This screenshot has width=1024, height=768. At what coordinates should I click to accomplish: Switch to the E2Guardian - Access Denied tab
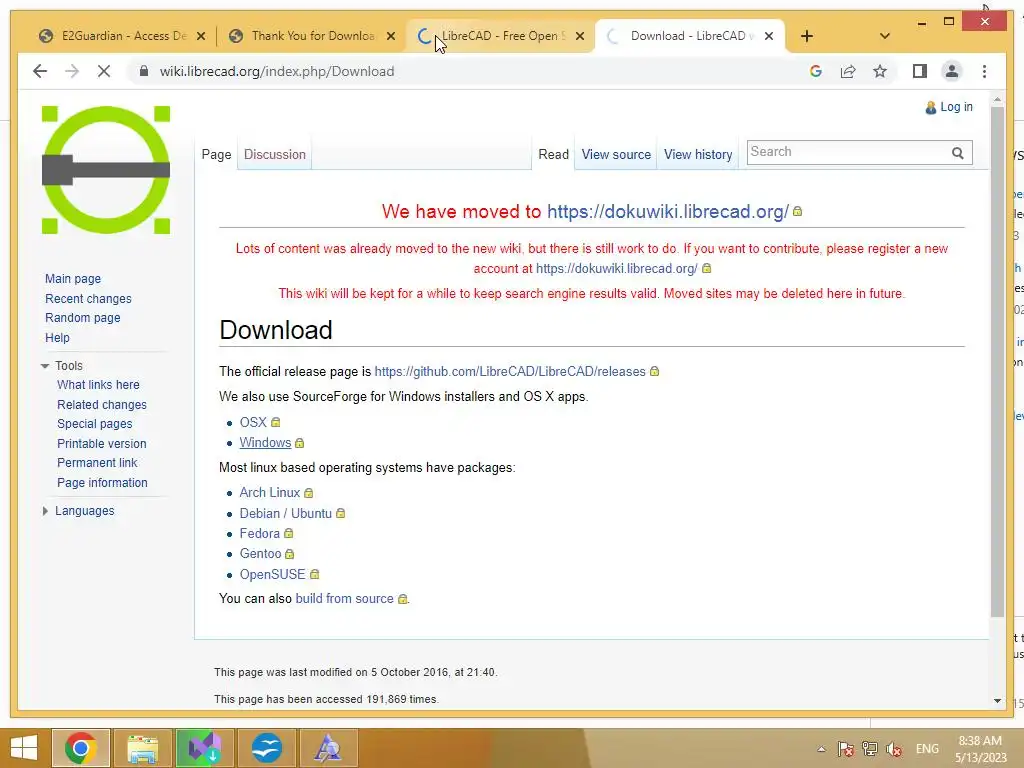click(121, 36)
